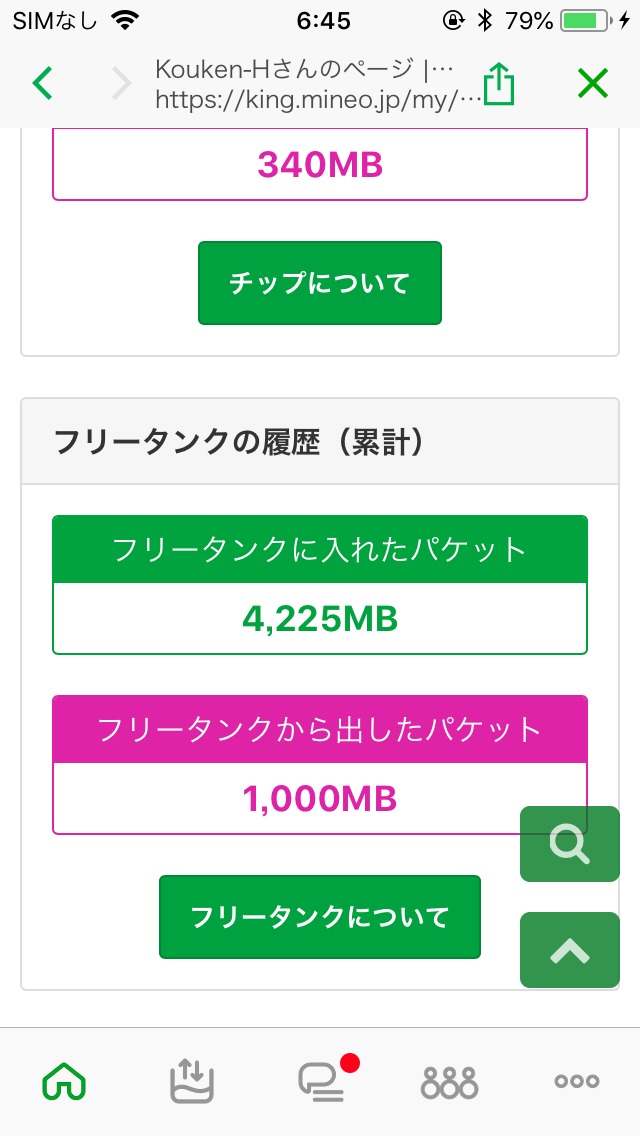Screen dimensions: 640x1136
Task: Tap the フリータンクから出したパケット pink header
Action: pyautogui.click(x=320, y=729)
